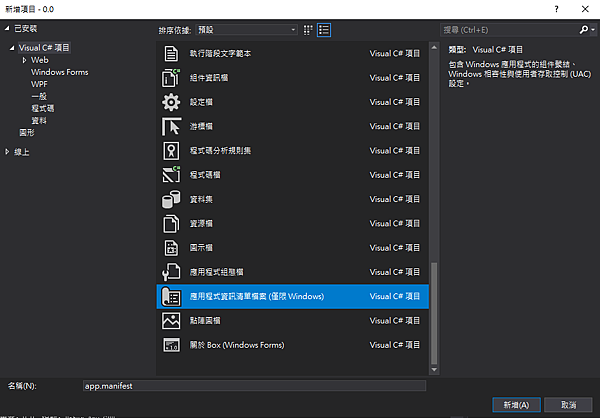Select the Web category label

click(39, 60)
